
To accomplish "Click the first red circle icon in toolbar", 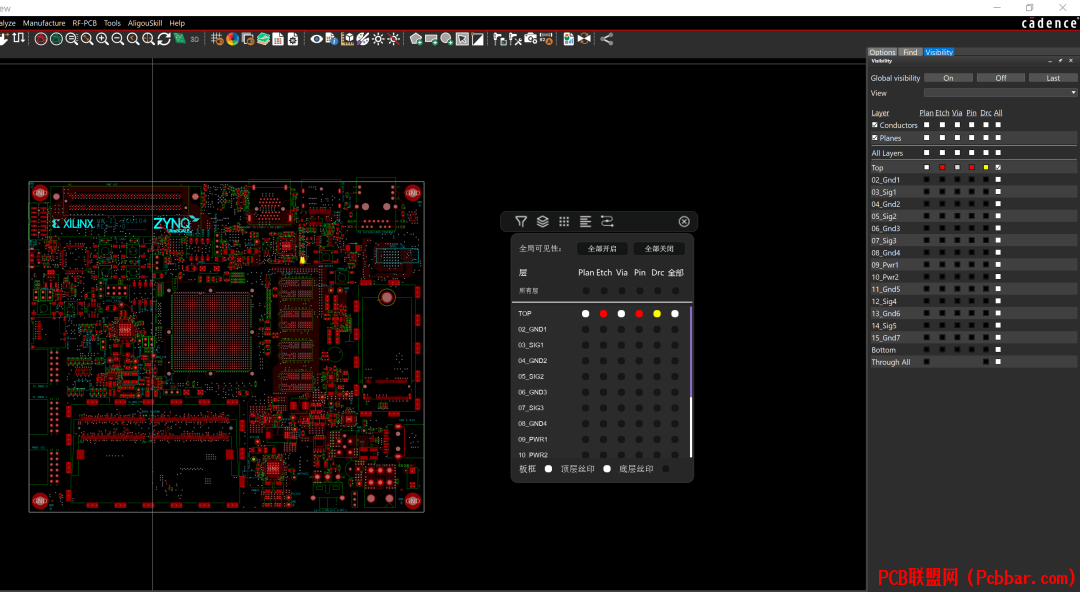I will click(x=41, y=39).
